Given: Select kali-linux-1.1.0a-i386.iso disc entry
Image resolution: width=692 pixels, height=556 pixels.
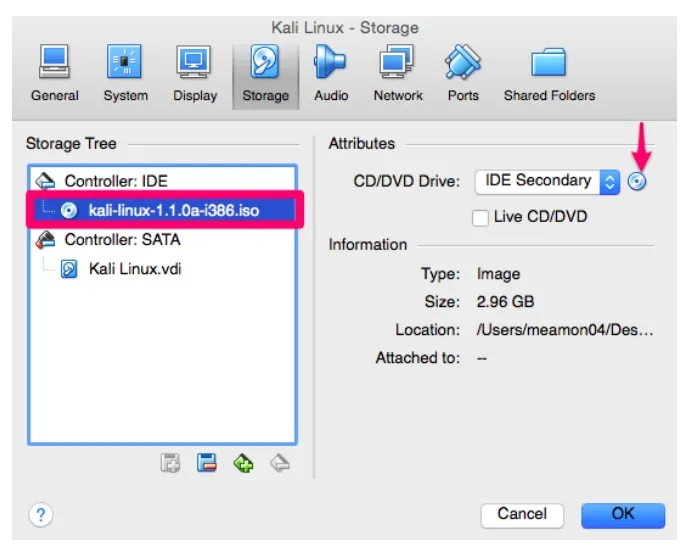Looking at the screenshot, I should [x=164, y=210].
